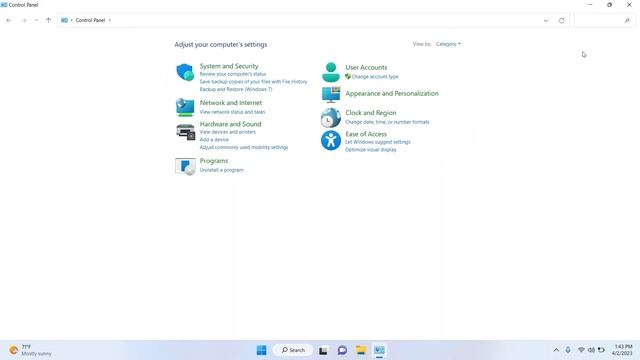Show hidden icons in system tray
This screenshot has width=640, height=360.
pyautogui.click(x=556, y=350)
